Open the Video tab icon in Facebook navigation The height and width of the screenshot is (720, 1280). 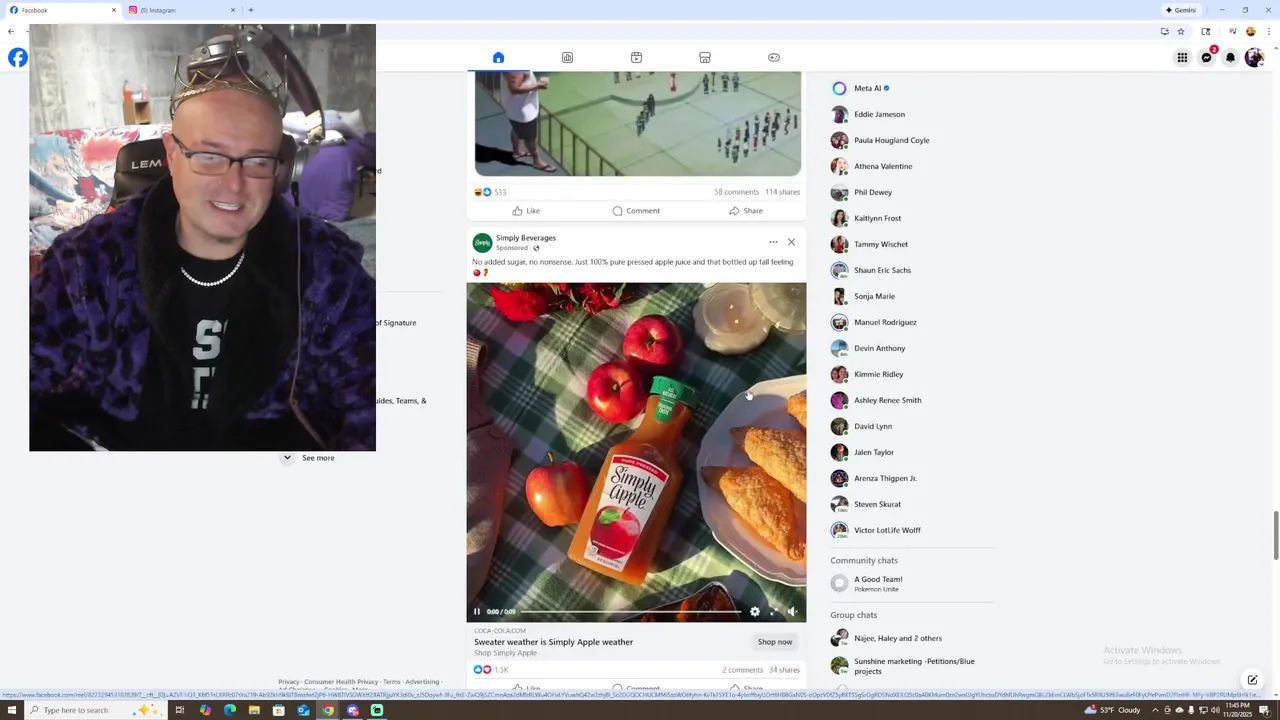click(x=636, y=57)
